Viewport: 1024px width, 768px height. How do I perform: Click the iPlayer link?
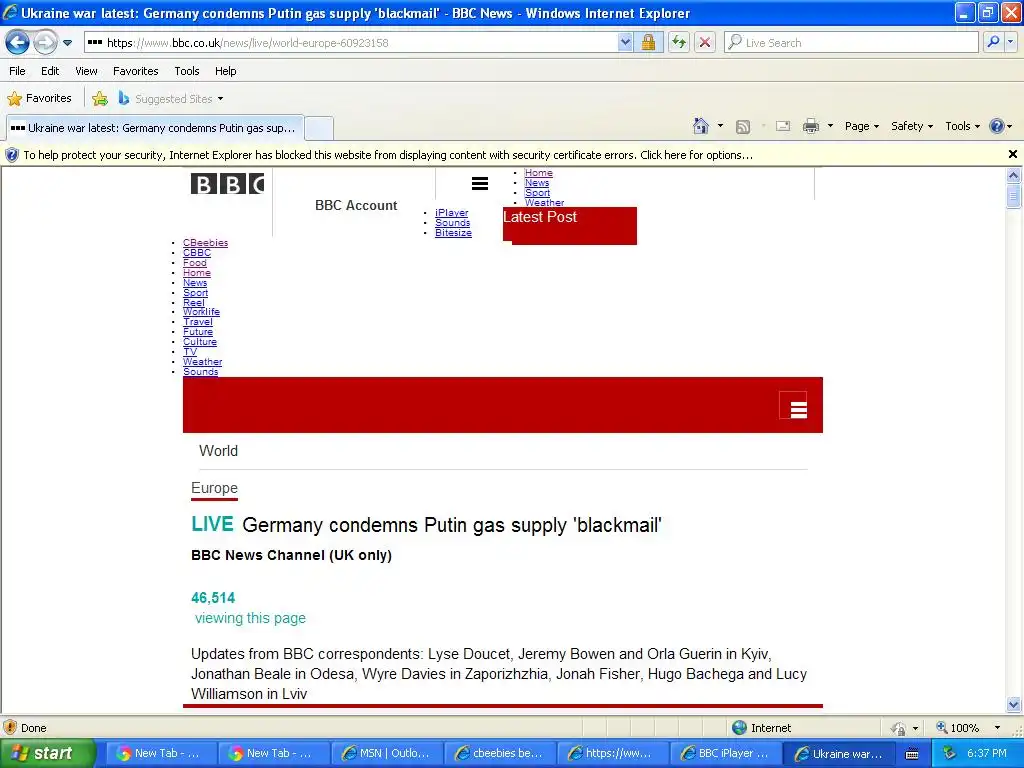pyautogui.click(x=451, y=213)
